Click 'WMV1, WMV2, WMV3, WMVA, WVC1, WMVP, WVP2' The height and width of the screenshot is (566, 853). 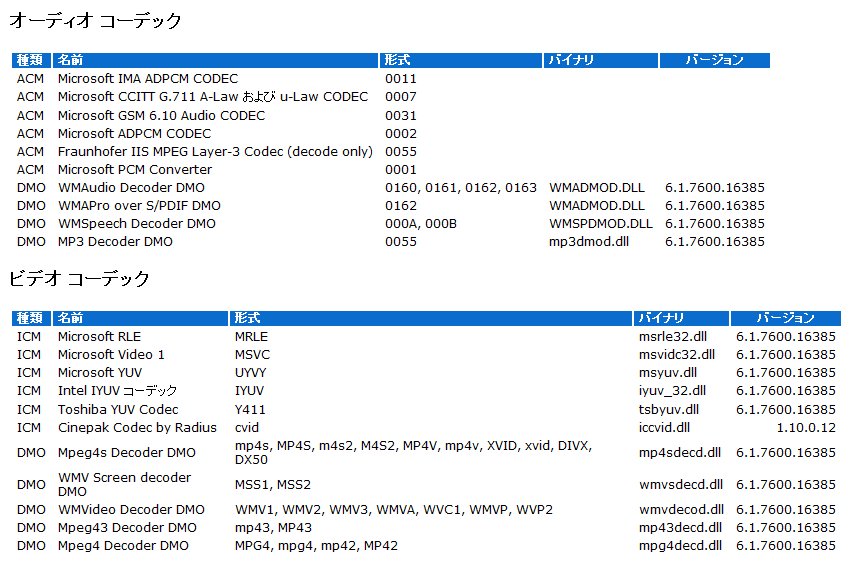click(x=394, y=509)
